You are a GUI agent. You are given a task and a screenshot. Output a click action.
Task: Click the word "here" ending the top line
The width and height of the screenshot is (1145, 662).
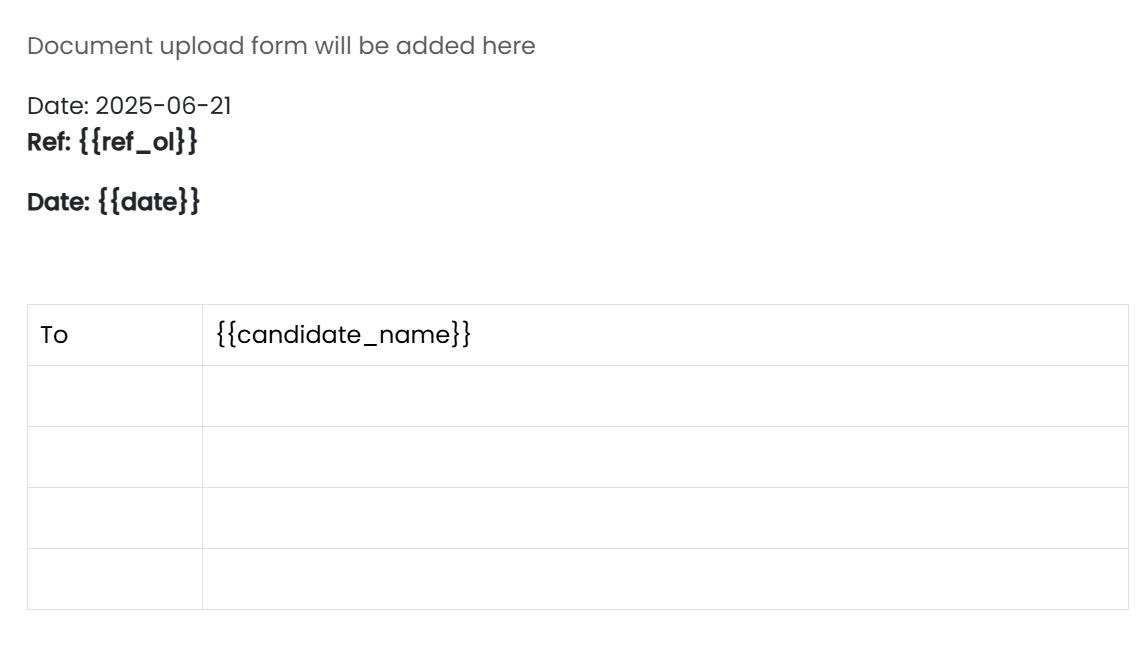[508, 46]
